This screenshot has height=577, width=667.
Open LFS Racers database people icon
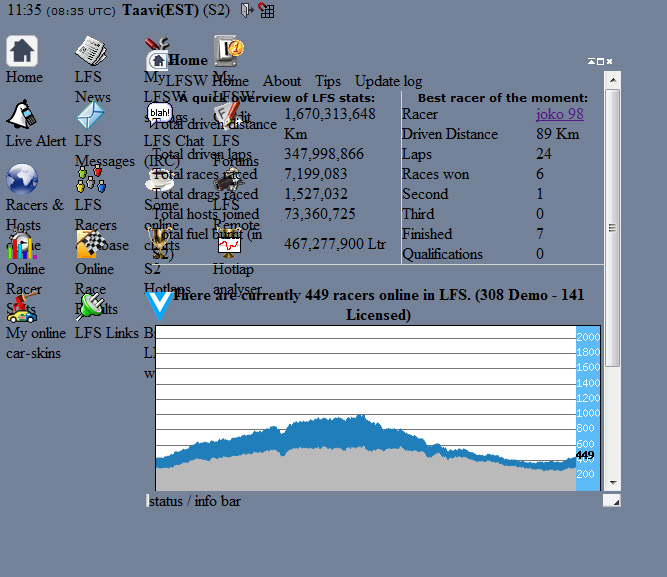click(x=91, y=179)
